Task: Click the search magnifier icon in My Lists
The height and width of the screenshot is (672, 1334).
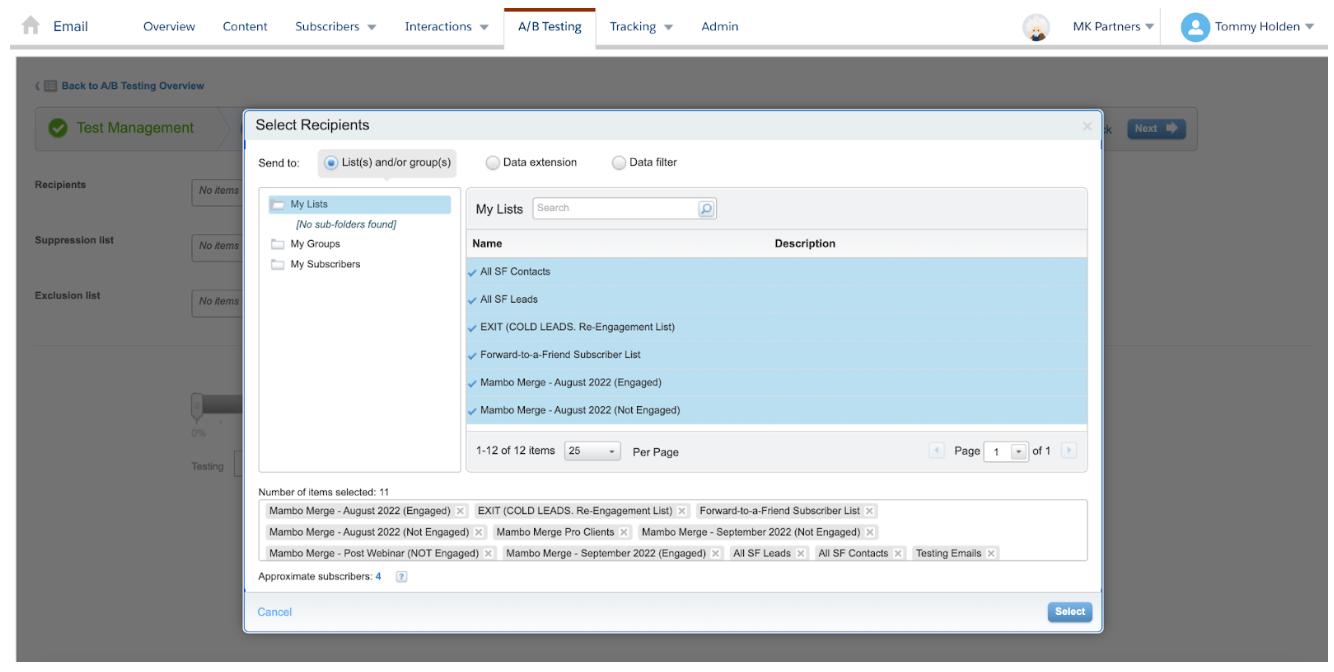Action: pyautogui.click(x=706, y=208)
